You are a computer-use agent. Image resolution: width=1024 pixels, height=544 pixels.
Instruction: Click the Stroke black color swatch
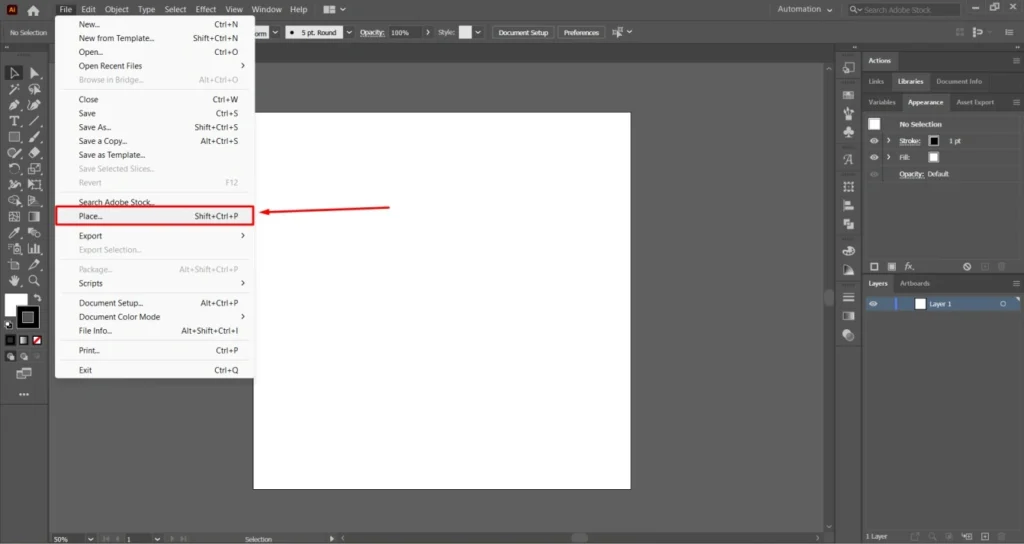point(934,141)
